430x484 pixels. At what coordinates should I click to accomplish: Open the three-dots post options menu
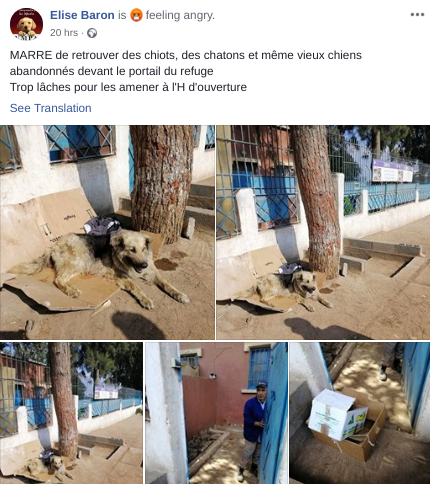[x=417, y=15]
